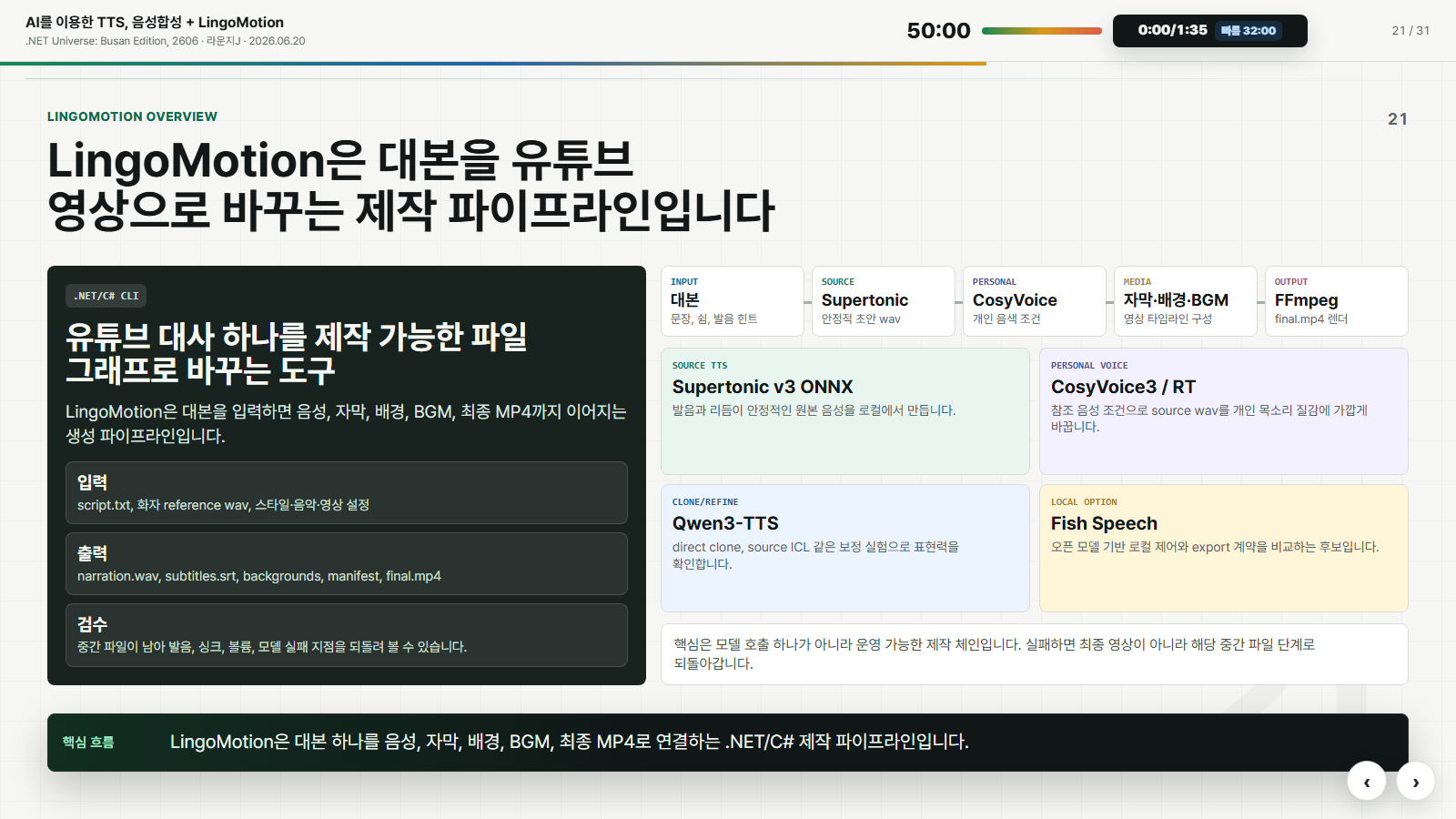Click the heading 유튜브 대사 하나를 제작
The height and width of the screenshot is (819, 1456).
coord(297,353)
